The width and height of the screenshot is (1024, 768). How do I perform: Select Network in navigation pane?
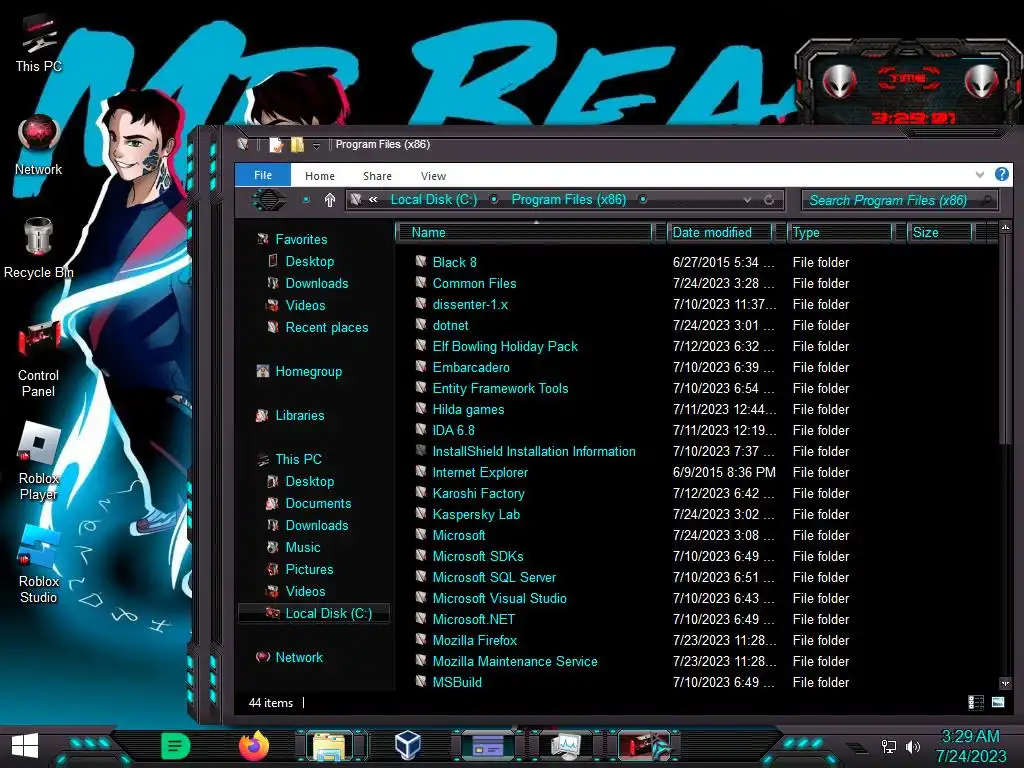(x=298, y=658)
